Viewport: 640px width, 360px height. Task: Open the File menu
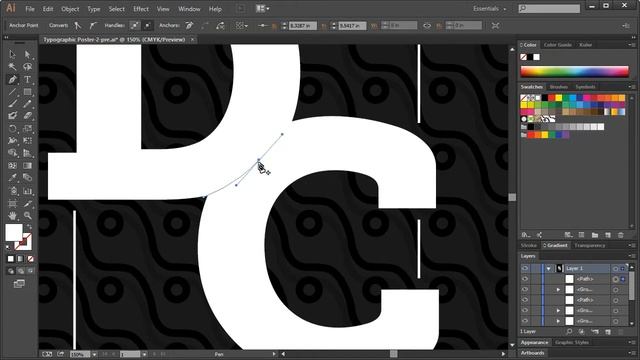30,9
